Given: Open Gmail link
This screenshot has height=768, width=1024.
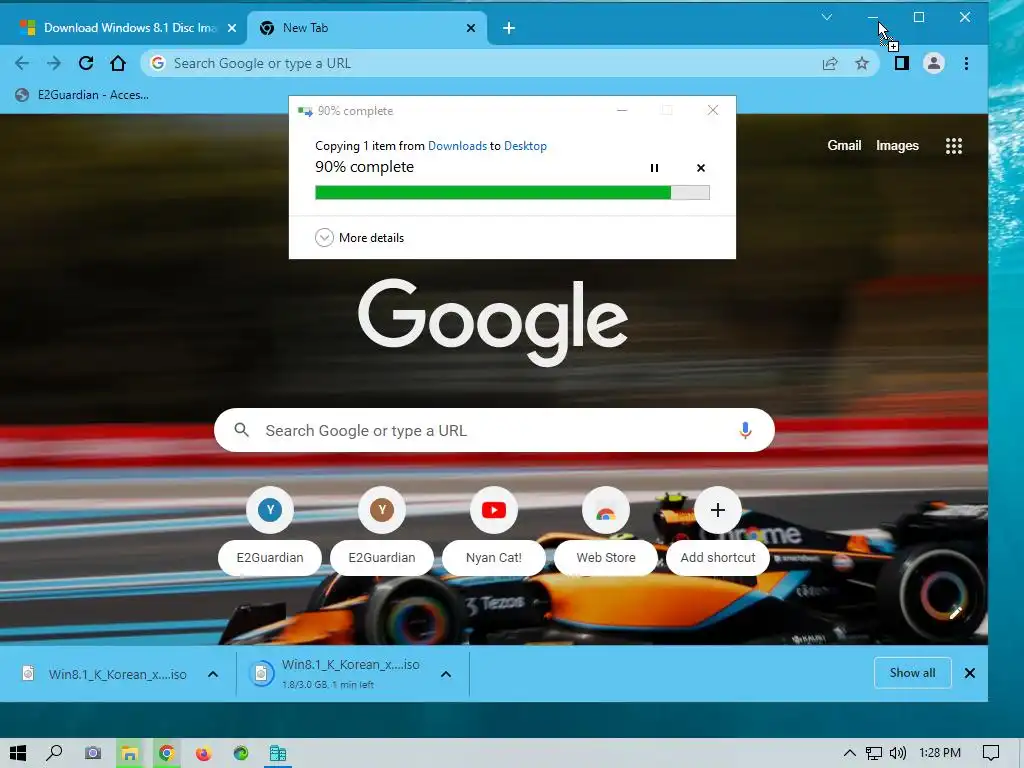Looking at the screenshot, I should tap(844, 145).
